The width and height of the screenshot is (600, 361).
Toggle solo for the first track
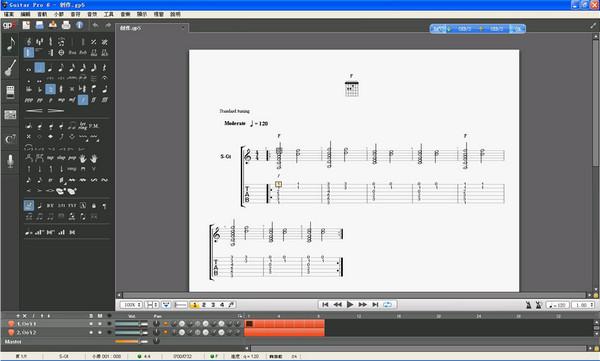coord(91,324)
